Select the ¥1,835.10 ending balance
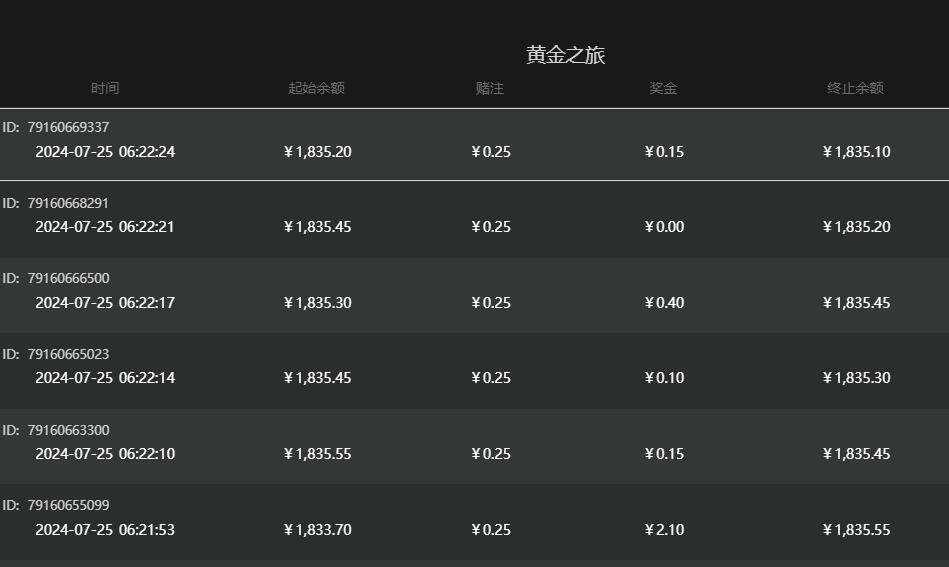 [x=857, y=152]
